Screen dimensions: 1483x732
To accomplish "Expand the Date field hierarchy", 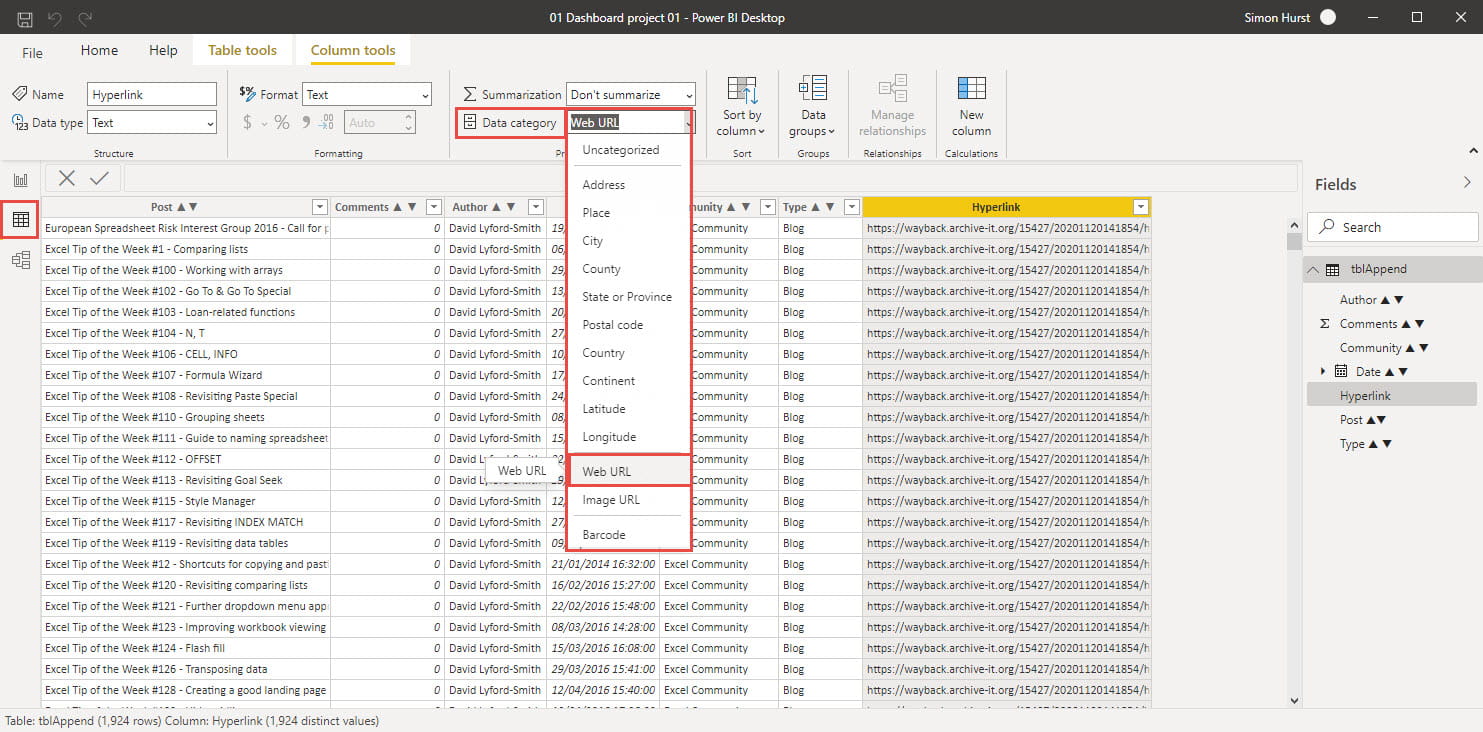I will (1323, 372).
